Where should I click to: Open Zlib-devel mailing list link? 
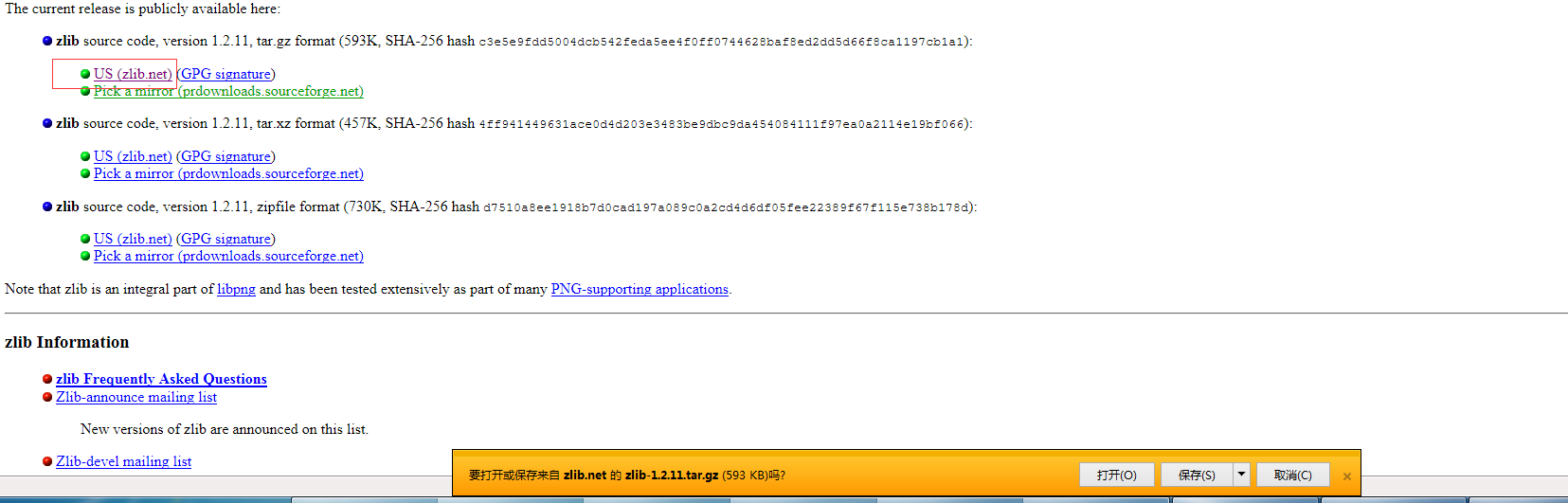123,461
